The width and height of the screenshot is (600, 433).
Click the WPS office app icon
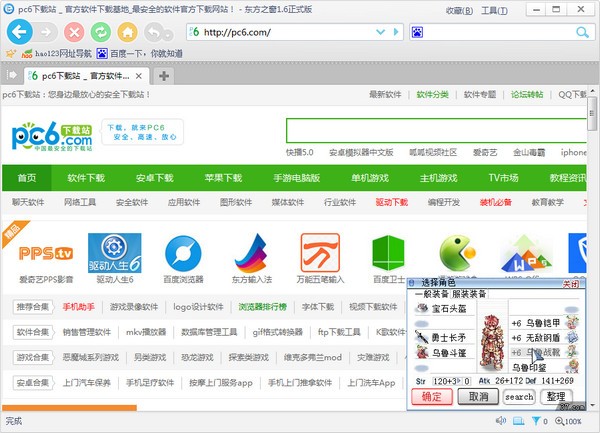coord(526,253)
